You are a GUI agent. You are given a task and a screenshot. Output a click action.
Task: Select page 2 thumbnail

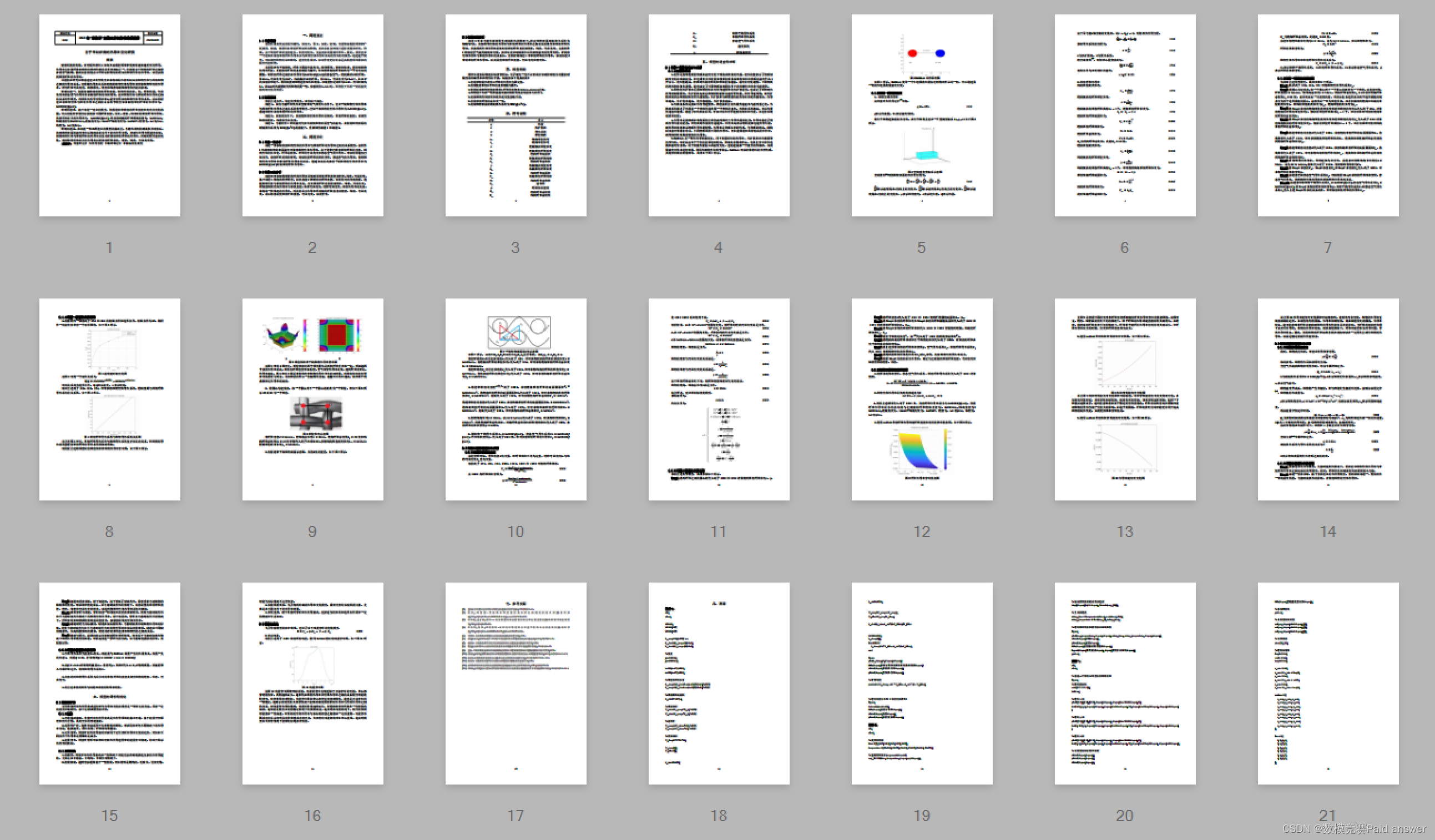312,115
